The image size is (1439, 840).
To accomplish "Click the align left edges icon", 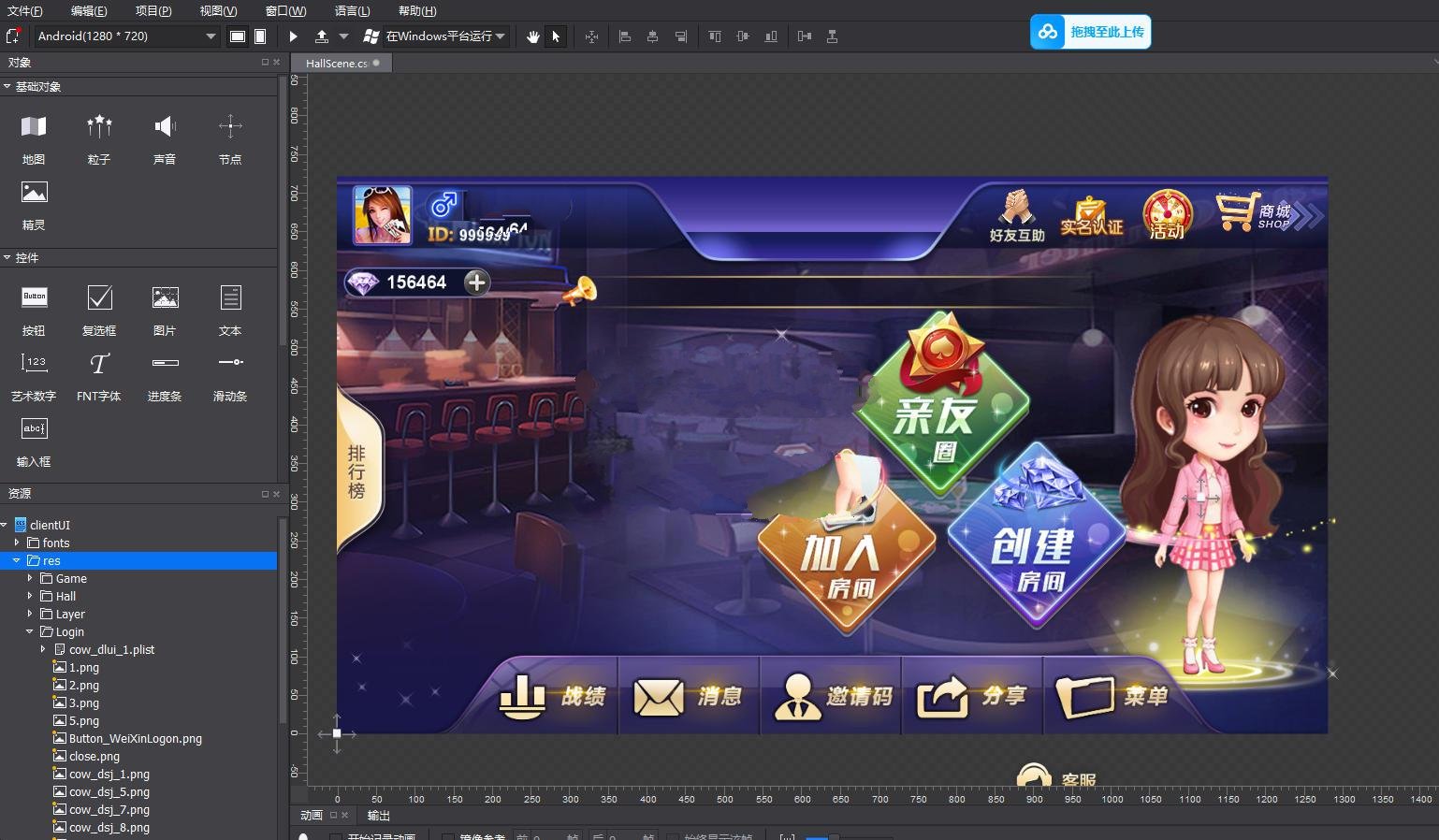I will point(625,36).
